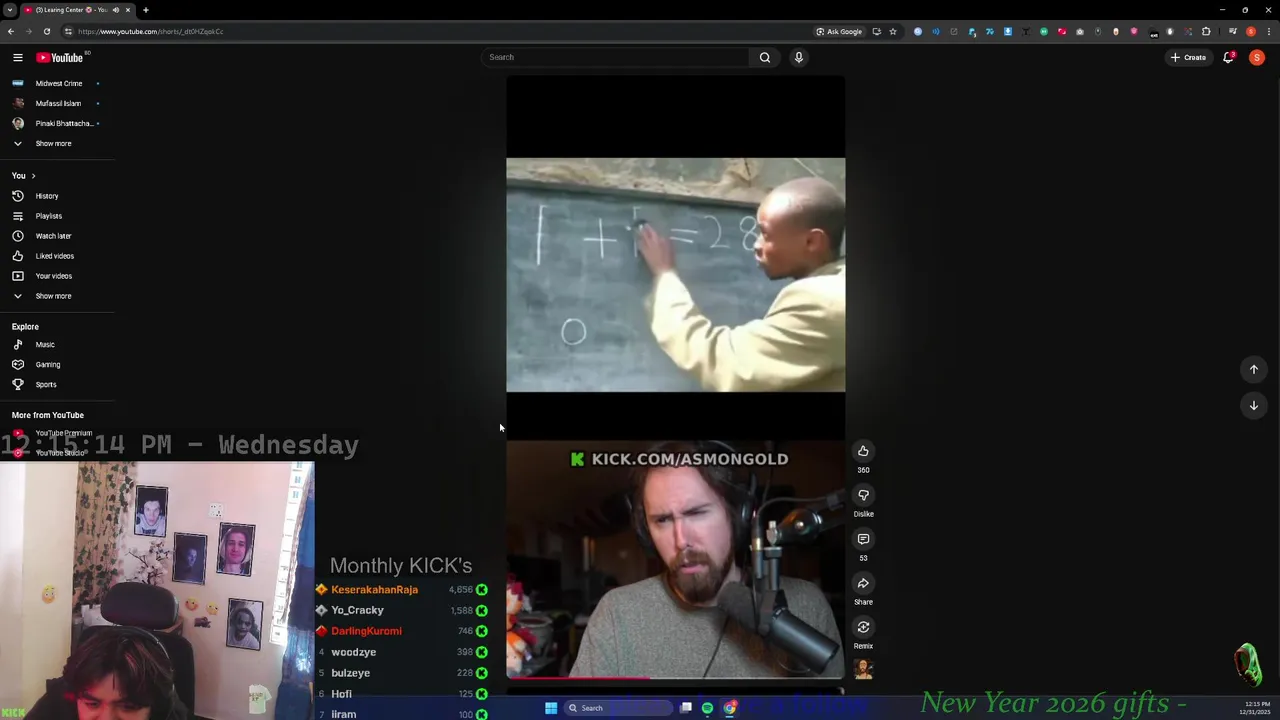Open Spotify from the taskbar
Viewport: 1280px width, 720px height.
click(707, 708)
